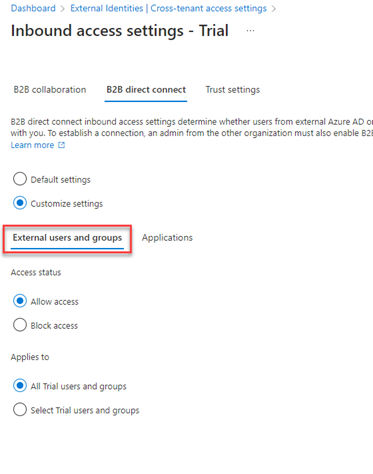Screen dimensions: 373x474
Task: Switch to the Applications tab
Action: pos(167,238)
